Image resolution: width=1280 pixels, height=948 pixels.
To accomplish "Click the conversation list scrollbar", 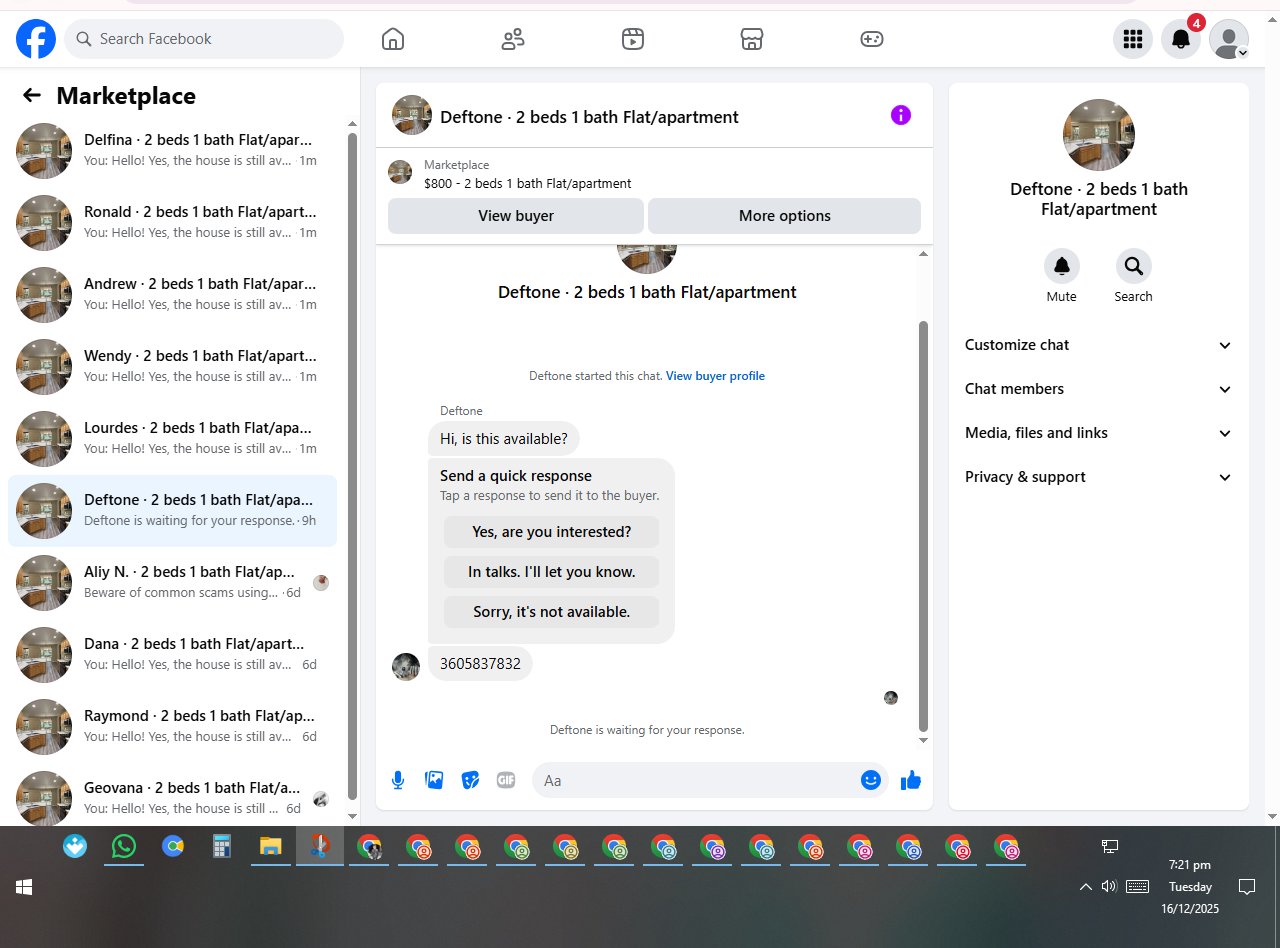I will pos(352,465).
